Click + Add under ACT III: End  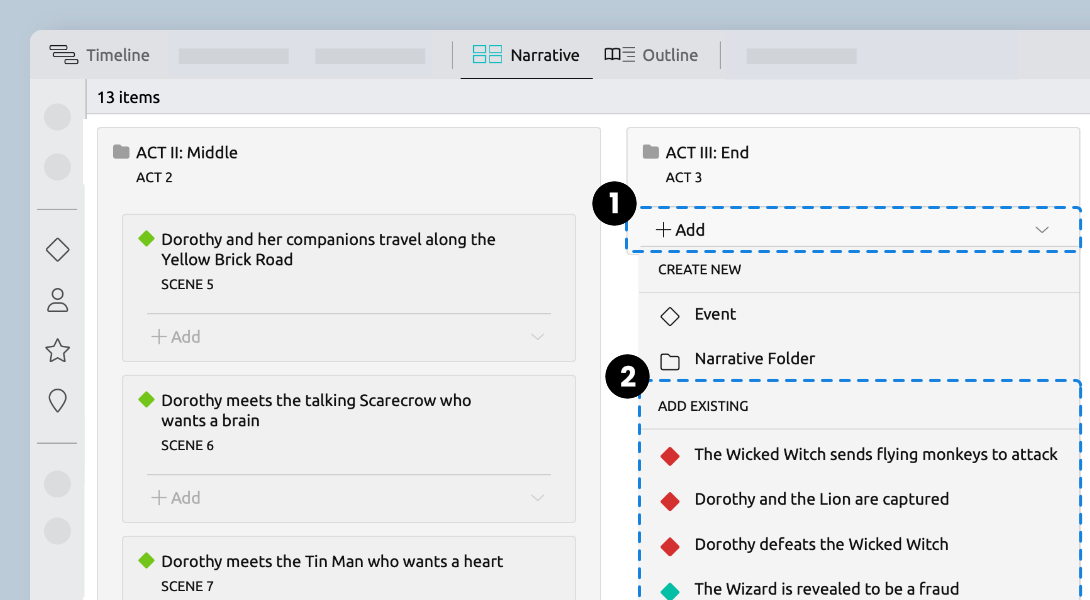(681, 229)
